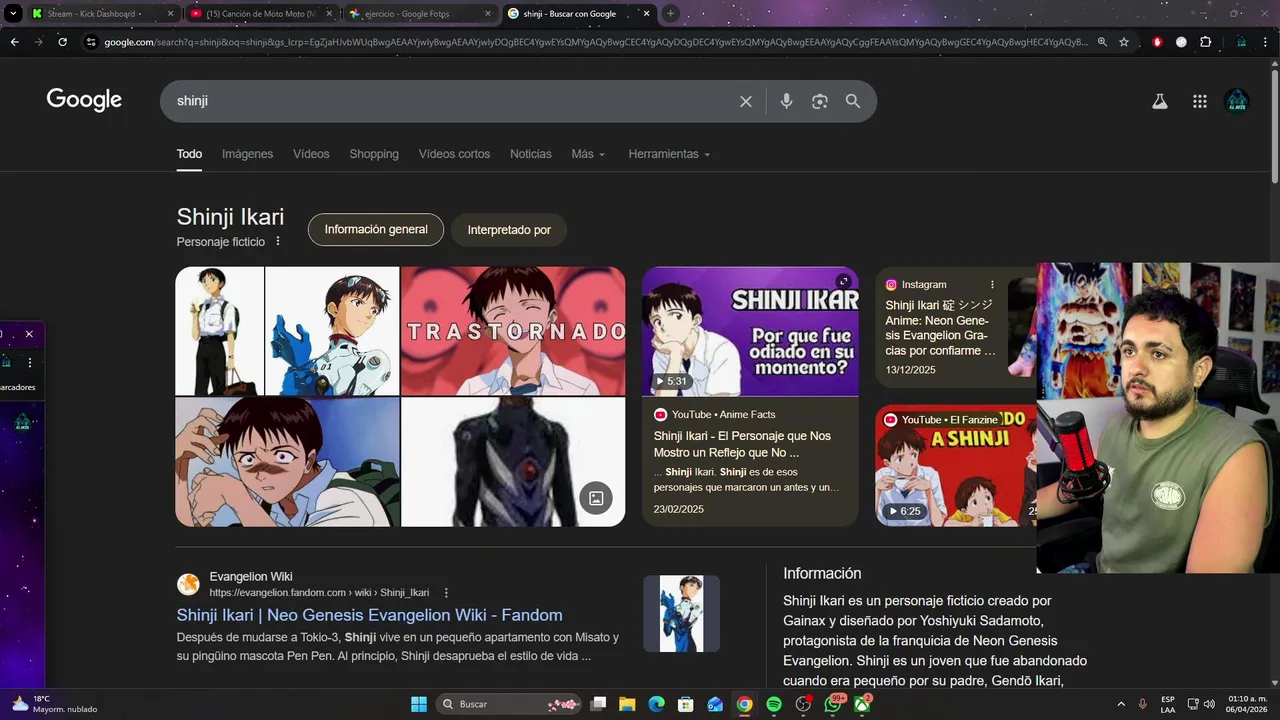Open the Google apps grid
This screenshot has width=1280, height=720.
[1200, 101]
